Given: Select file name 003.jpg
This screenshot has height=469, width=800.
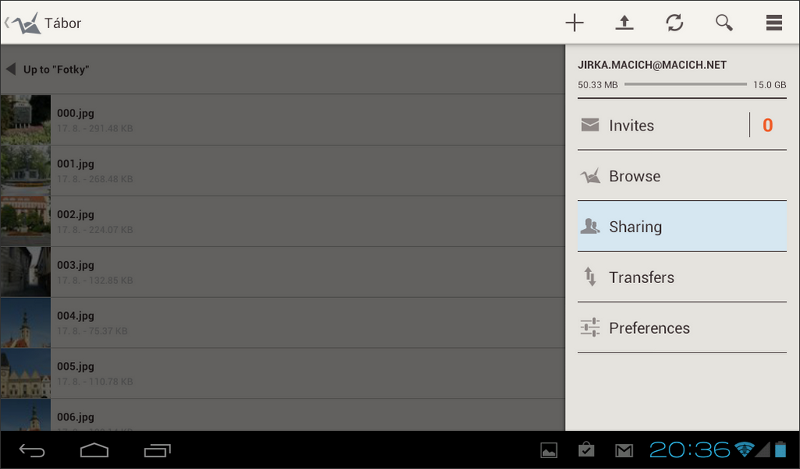Looking at the screenshot, I should tap(76, 265).
